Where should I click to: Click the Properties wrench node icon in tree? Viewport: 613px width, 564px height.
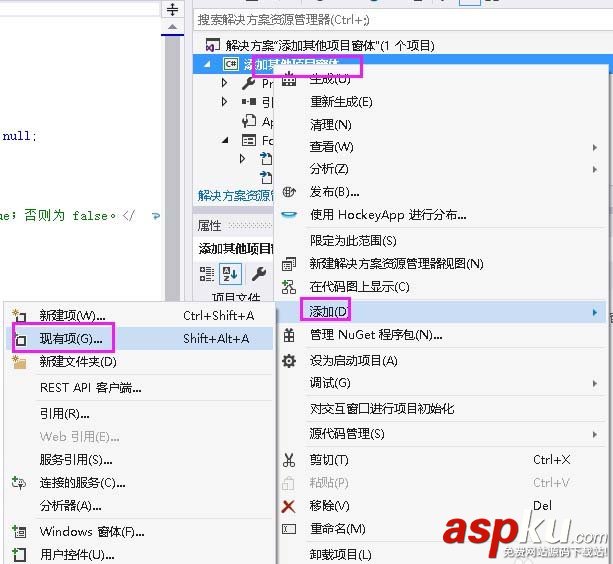pyautogui.click(x=249, y=83)
